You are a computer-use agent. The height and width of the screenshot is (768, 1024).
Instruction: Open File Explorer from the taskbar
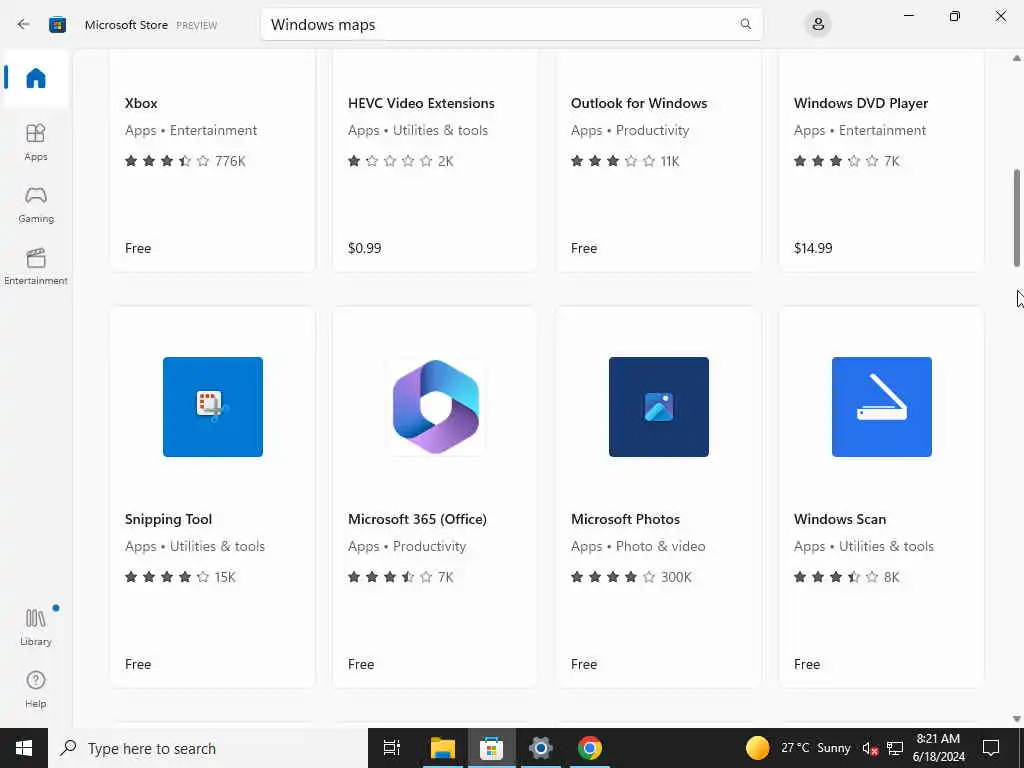click(x=442, y=748)
